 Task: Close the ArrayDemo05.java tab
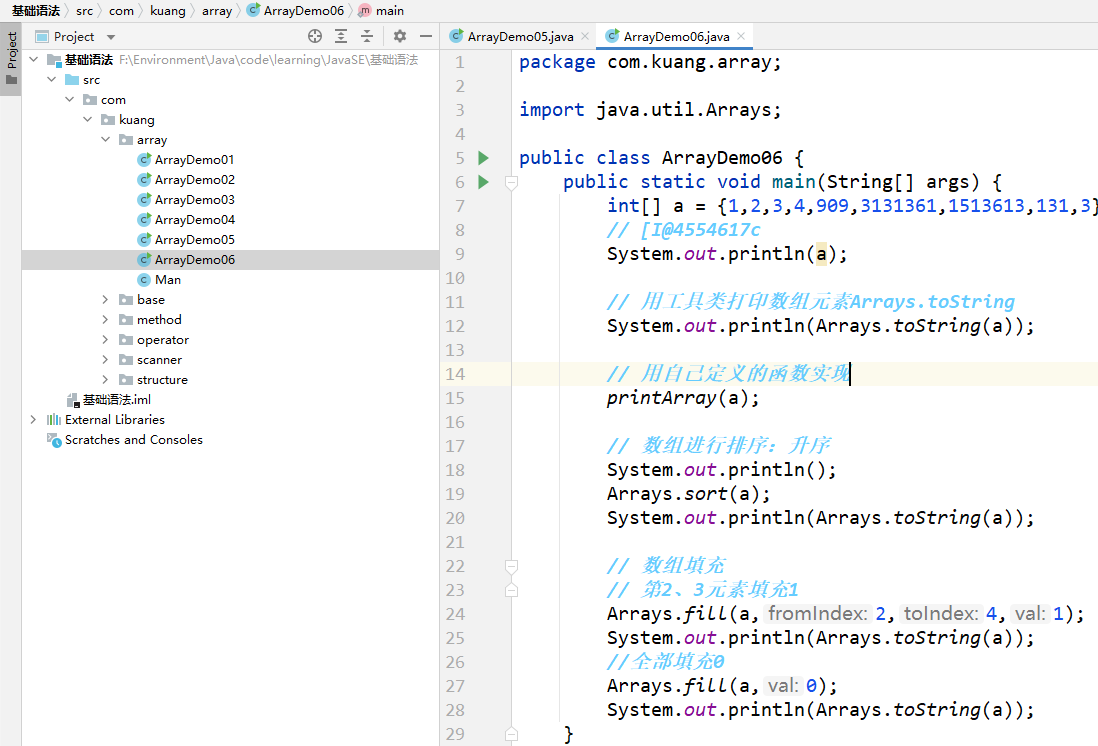pyautogui.click(x=585, y=36)
